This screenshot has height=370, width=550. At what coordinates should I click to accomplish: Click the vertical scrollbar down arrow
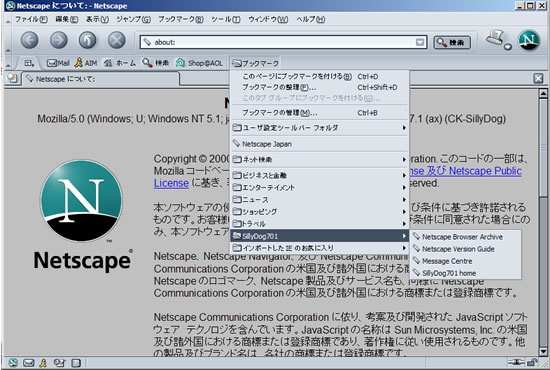coord(543,351)
